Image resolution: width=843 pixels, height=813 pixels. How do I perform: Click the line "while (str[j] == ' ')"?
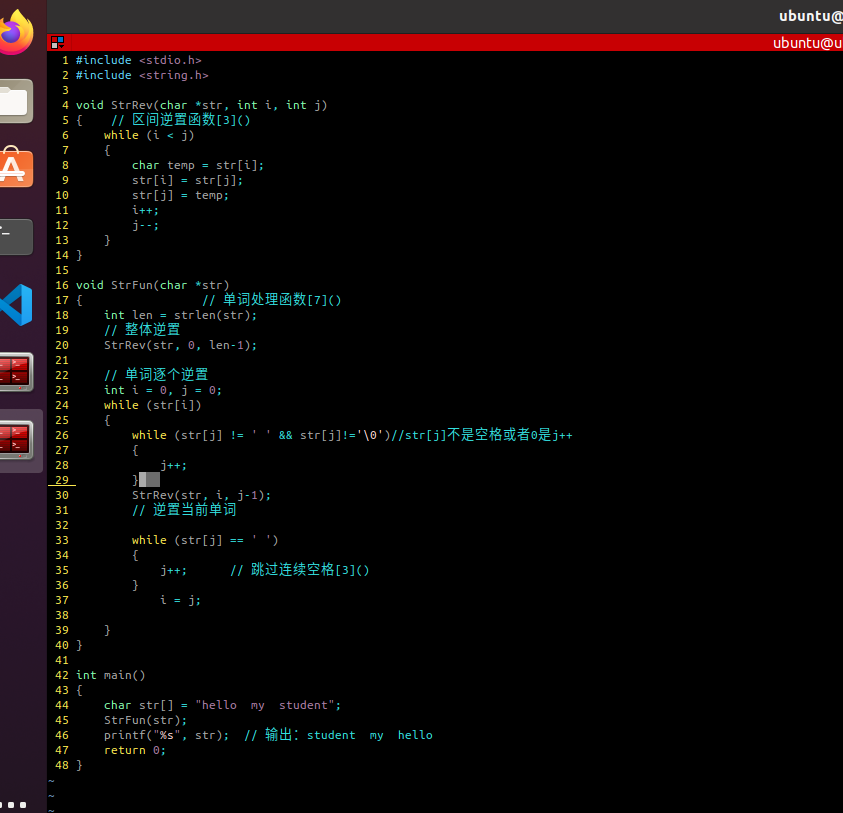[x=205, y=540]
